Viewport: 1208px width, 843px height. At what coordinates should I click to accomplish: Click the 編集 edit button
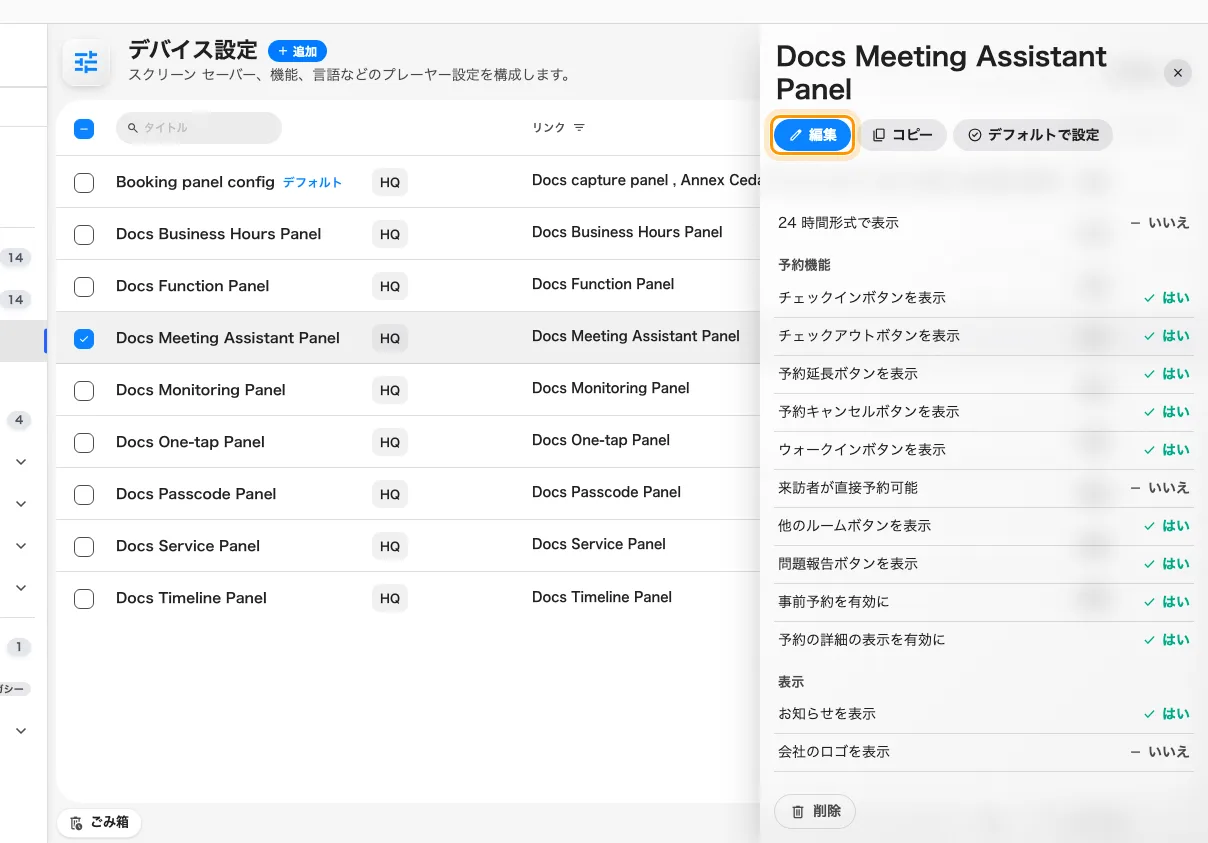tap(812, 135)
